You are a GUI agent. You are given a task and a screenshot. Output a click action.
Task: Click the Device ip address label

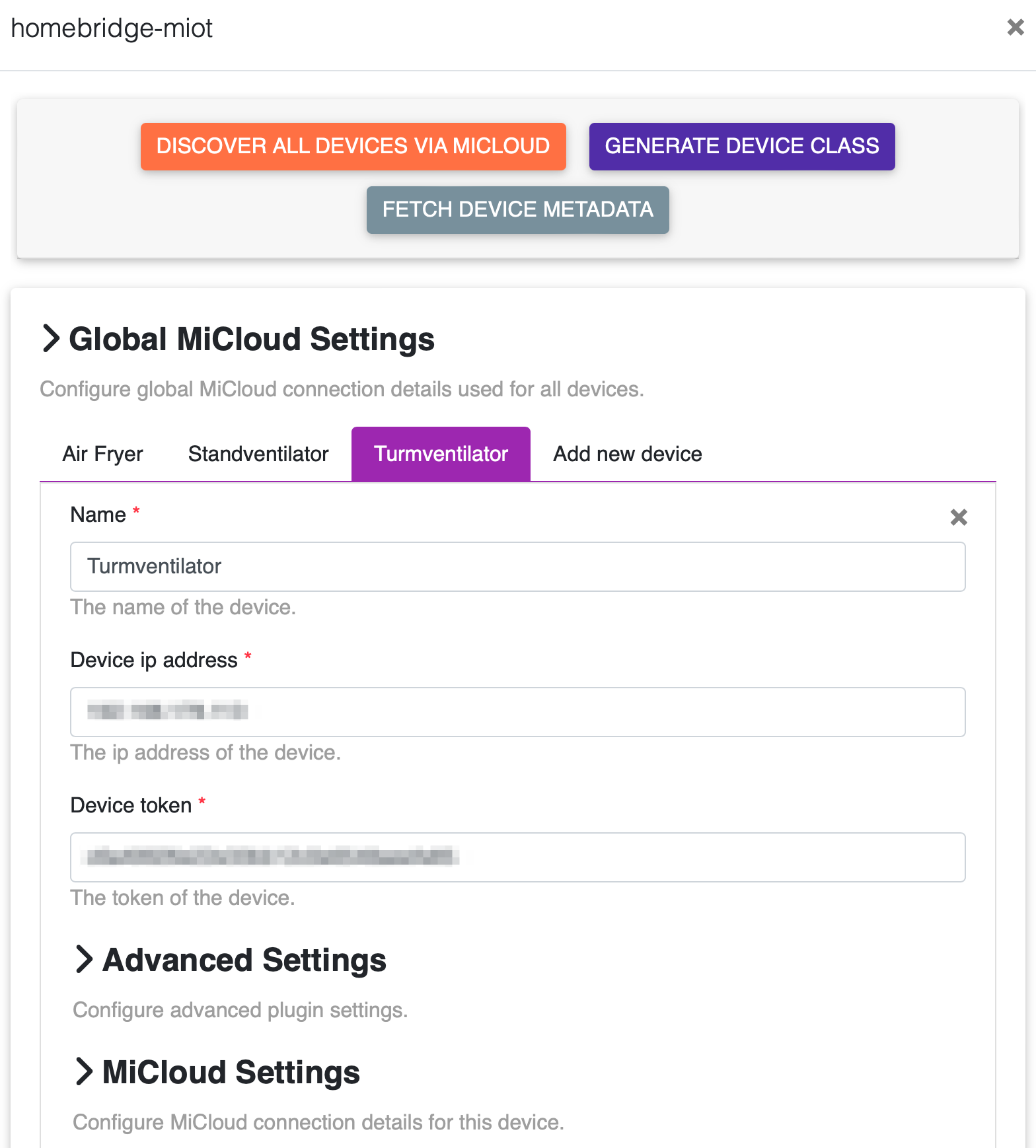pyautogui.click(x=154, y=660)
